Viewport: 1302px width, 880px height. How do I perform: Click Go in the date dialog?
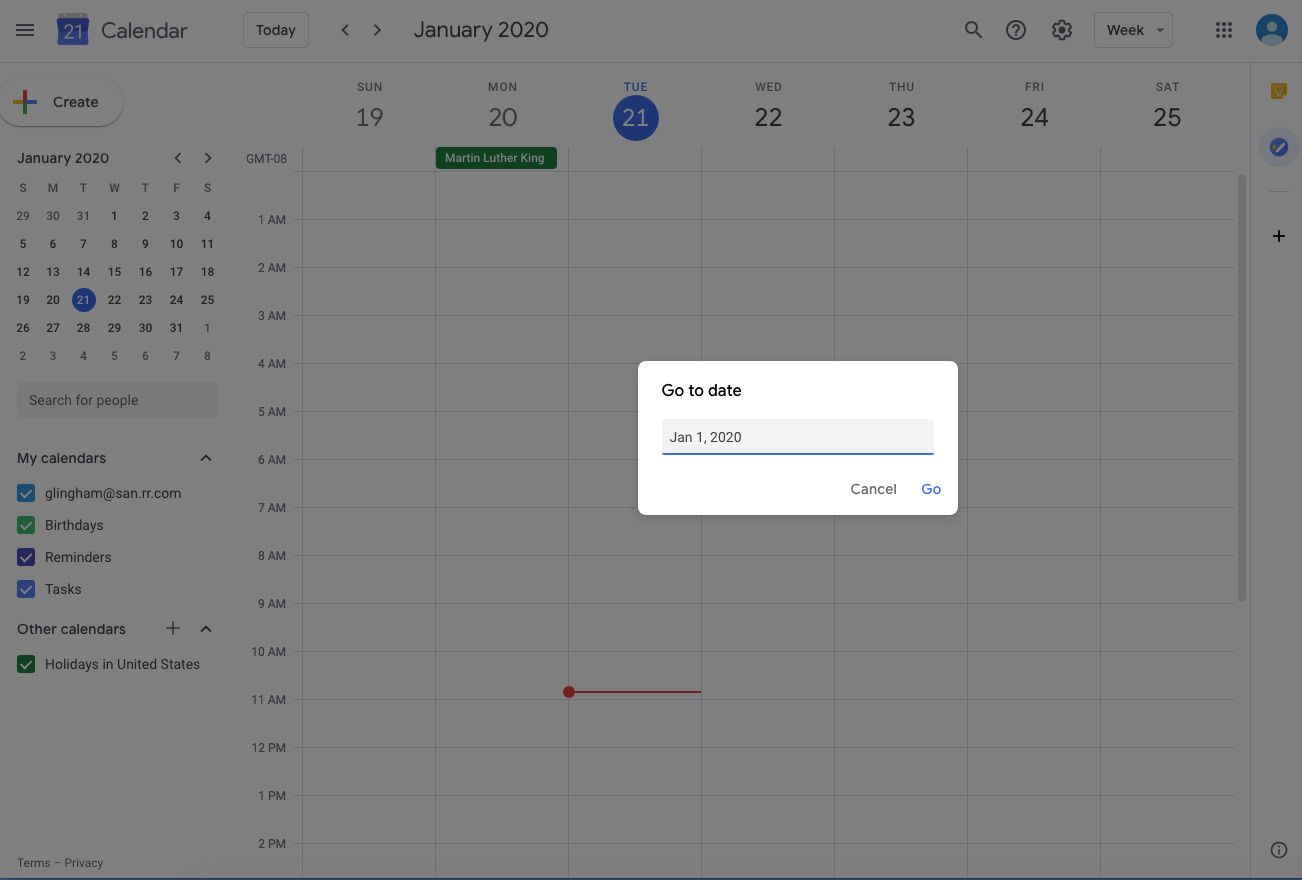pos(931,489)
